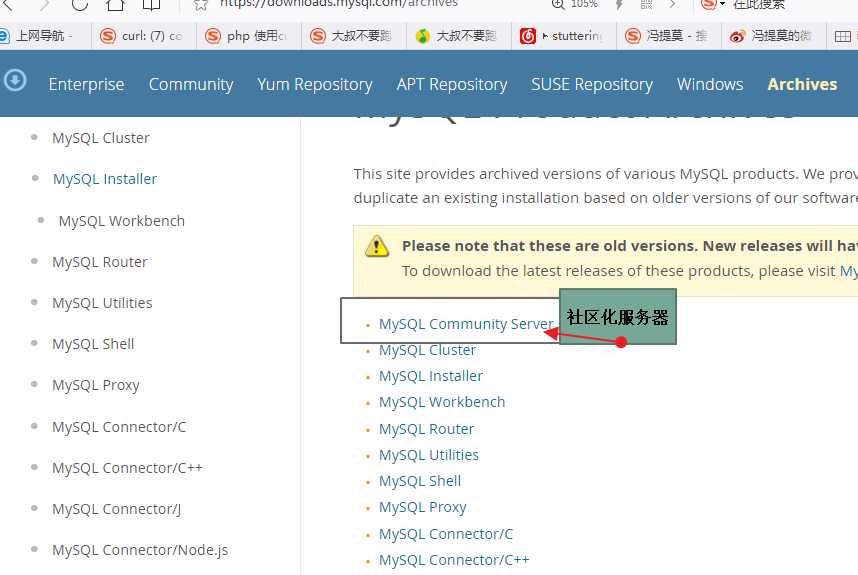Screen dimensions: 858x575
Task: Open the php 使用 bookmark
Action: point(246,36)
